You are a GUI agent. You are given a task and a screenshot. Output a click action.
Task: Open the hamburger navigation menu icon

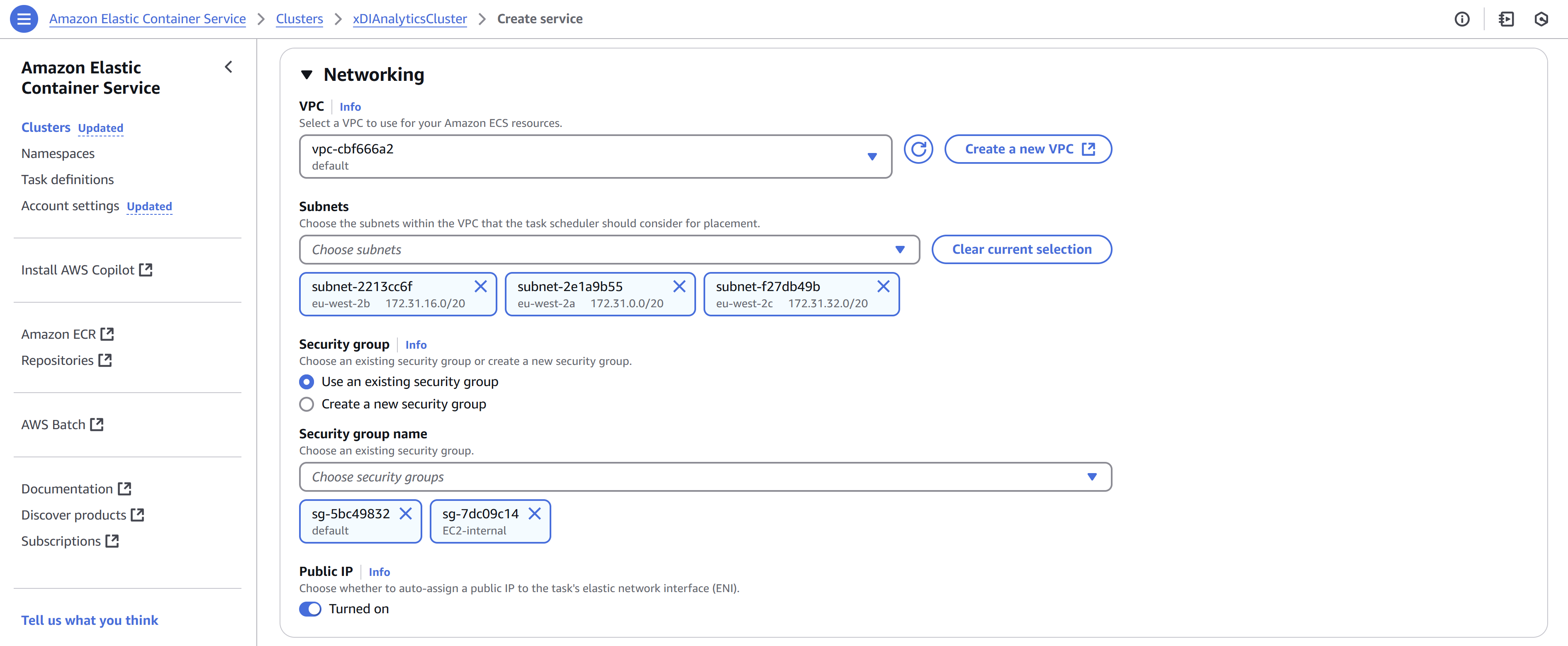(24, 19)
